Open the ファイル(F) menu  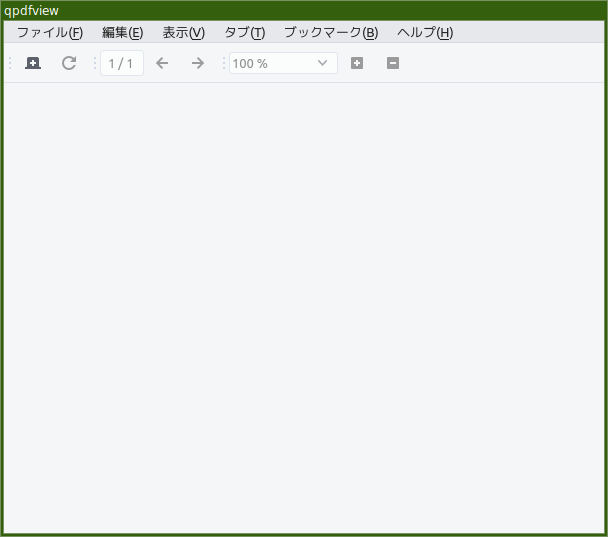50,32
